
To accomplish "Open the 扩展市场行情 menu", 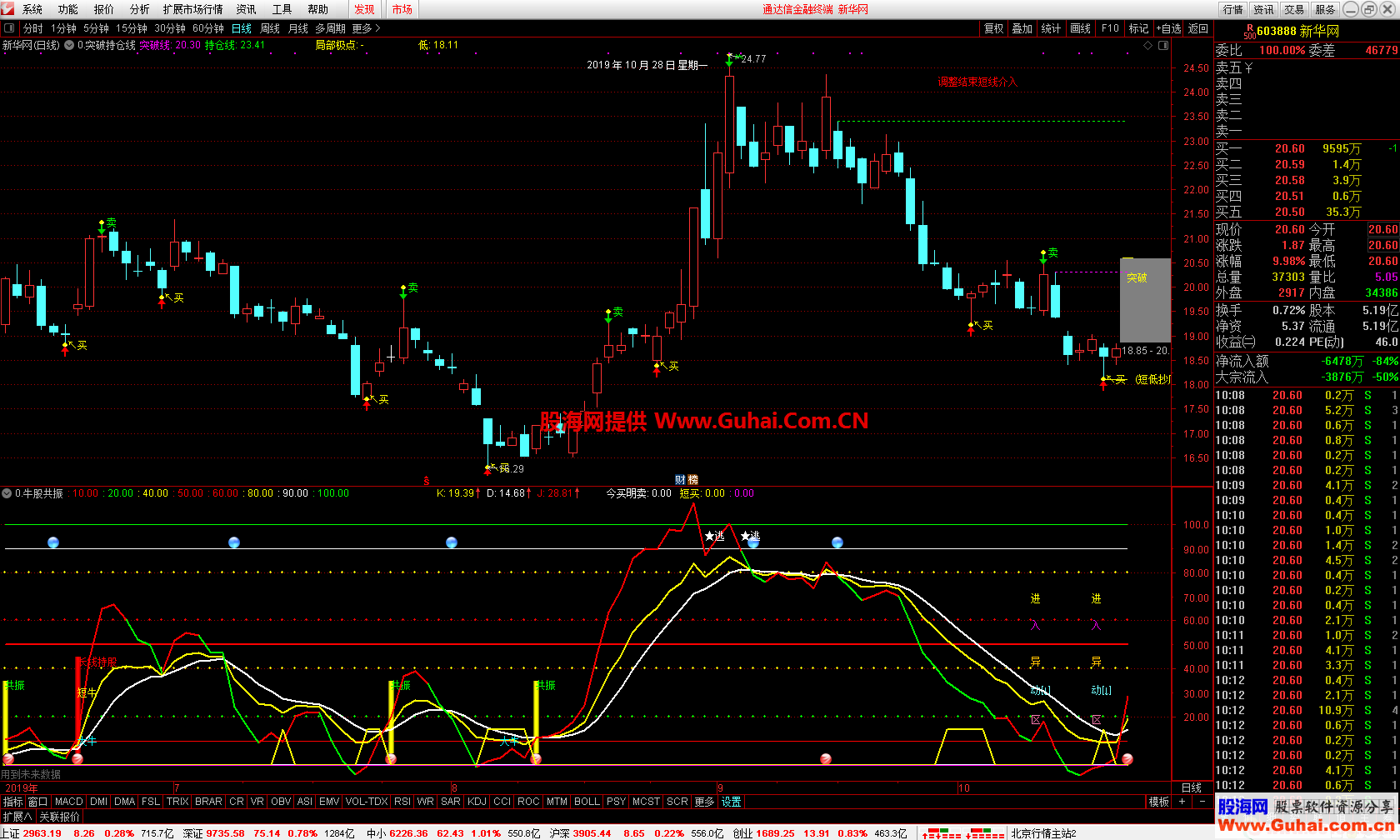I will [x=192, y=9].
